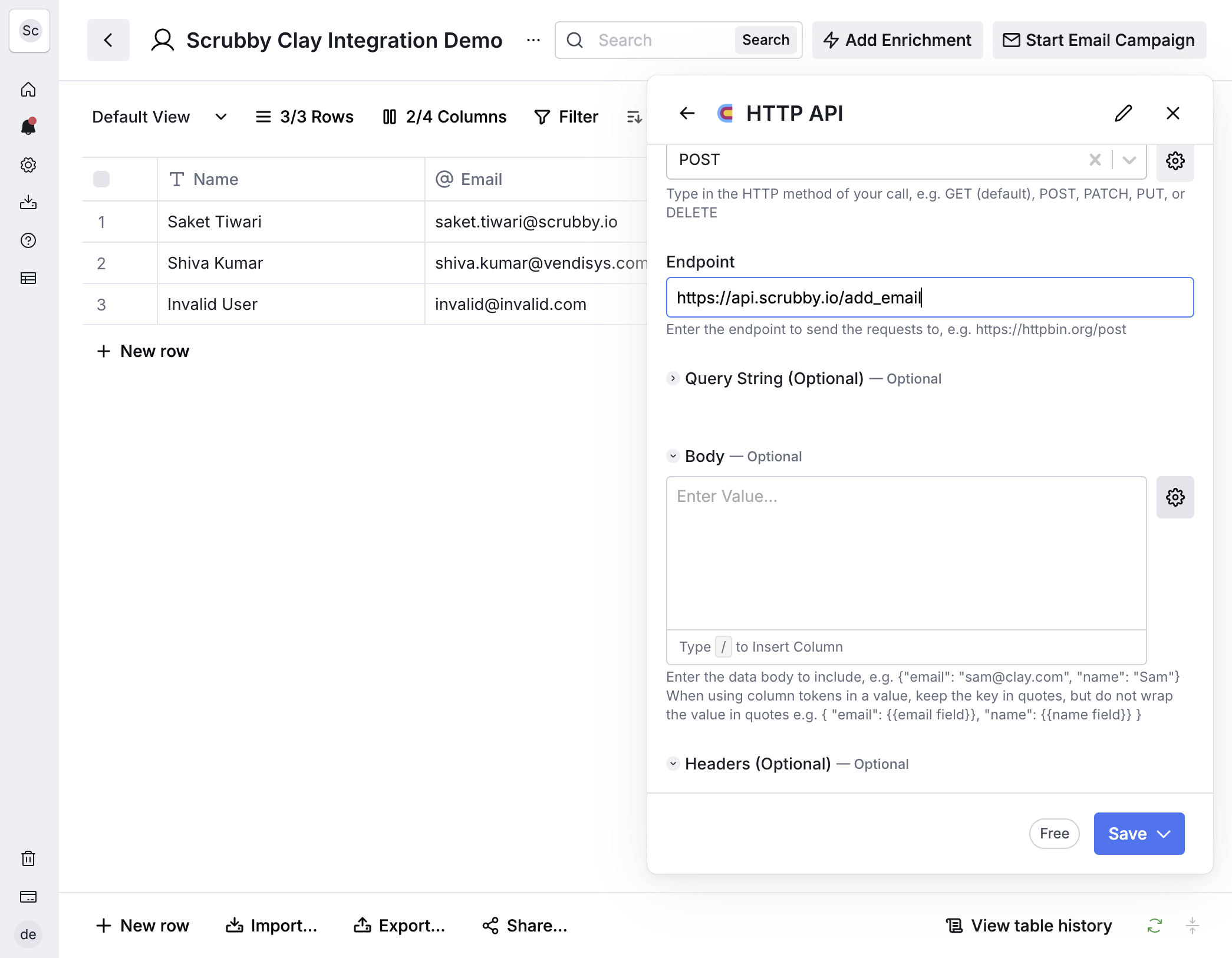Image resolution: width=1232 pixels, height=958 pixels.
Task: Click the Share... button in bottom bar
Action: point(525,926)
